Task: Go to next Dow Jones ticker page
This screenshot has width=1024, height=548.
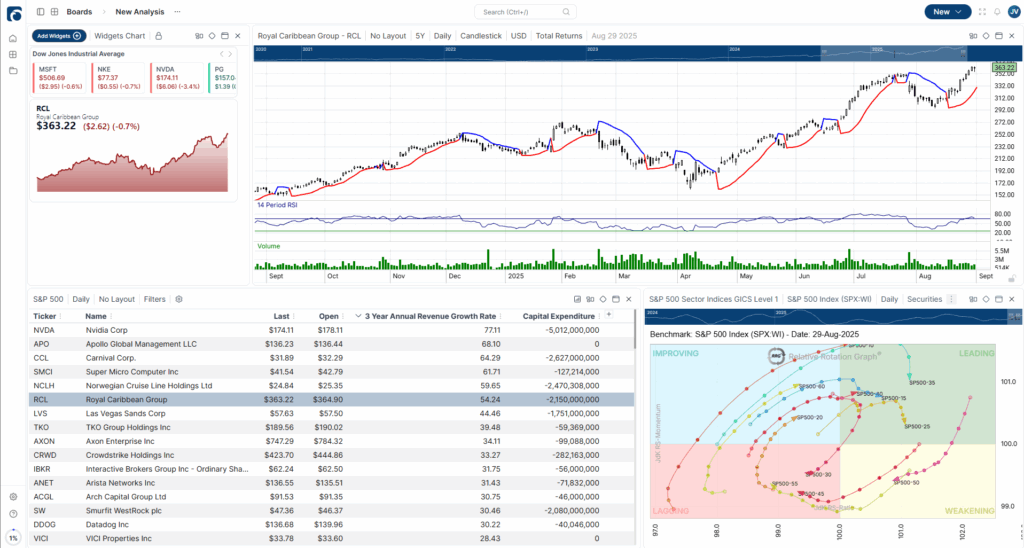Action: (x=232, y=53)
